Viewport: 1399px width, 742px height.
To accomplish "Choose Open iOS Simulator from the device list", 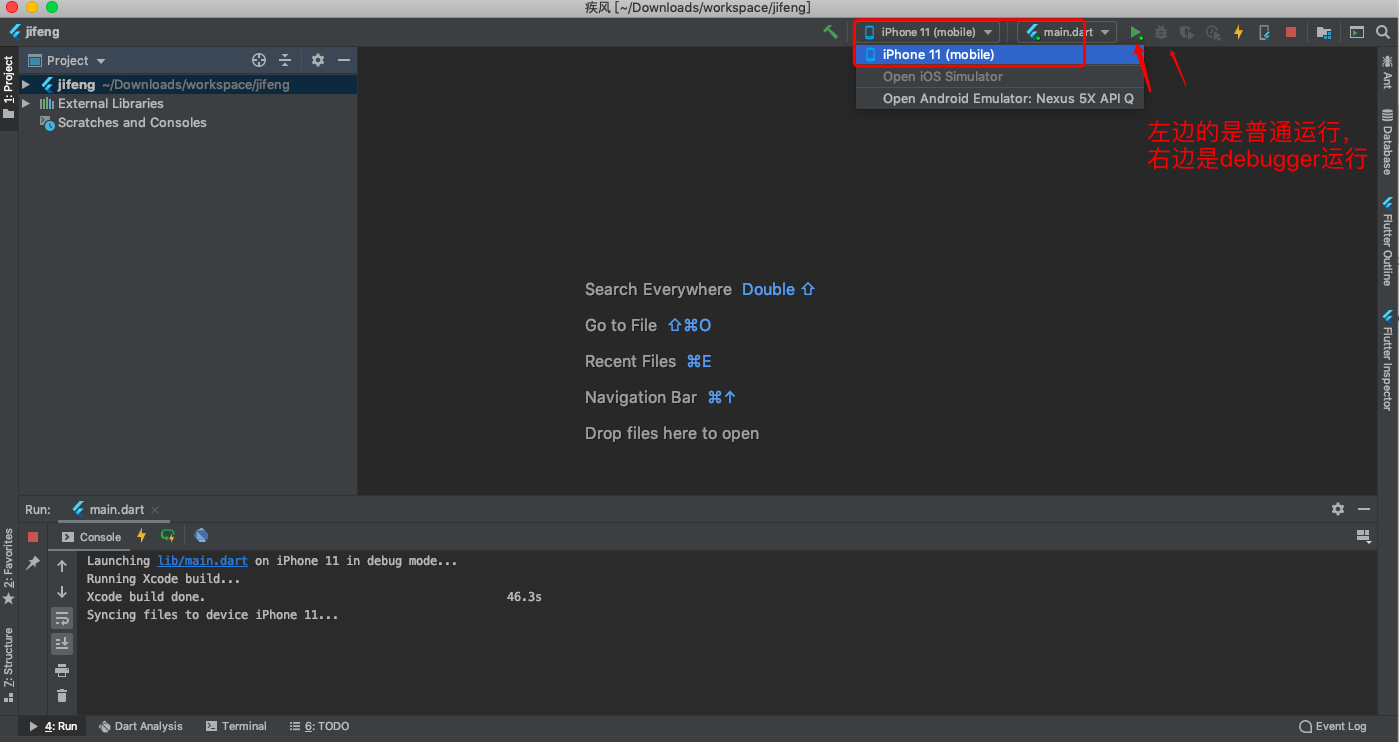I will tap(999, 77).
